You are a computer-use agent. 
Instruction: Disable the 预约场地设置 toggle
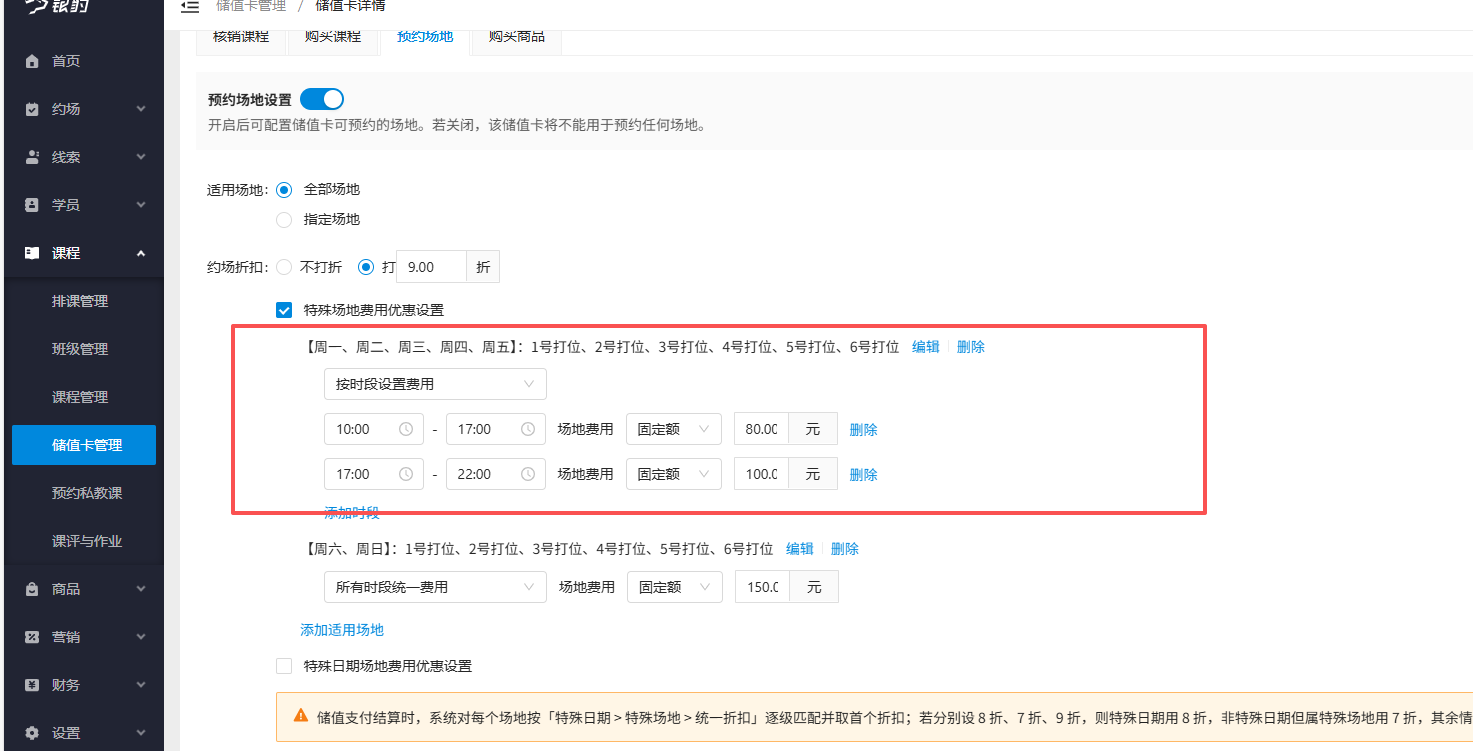pos(321,100)
